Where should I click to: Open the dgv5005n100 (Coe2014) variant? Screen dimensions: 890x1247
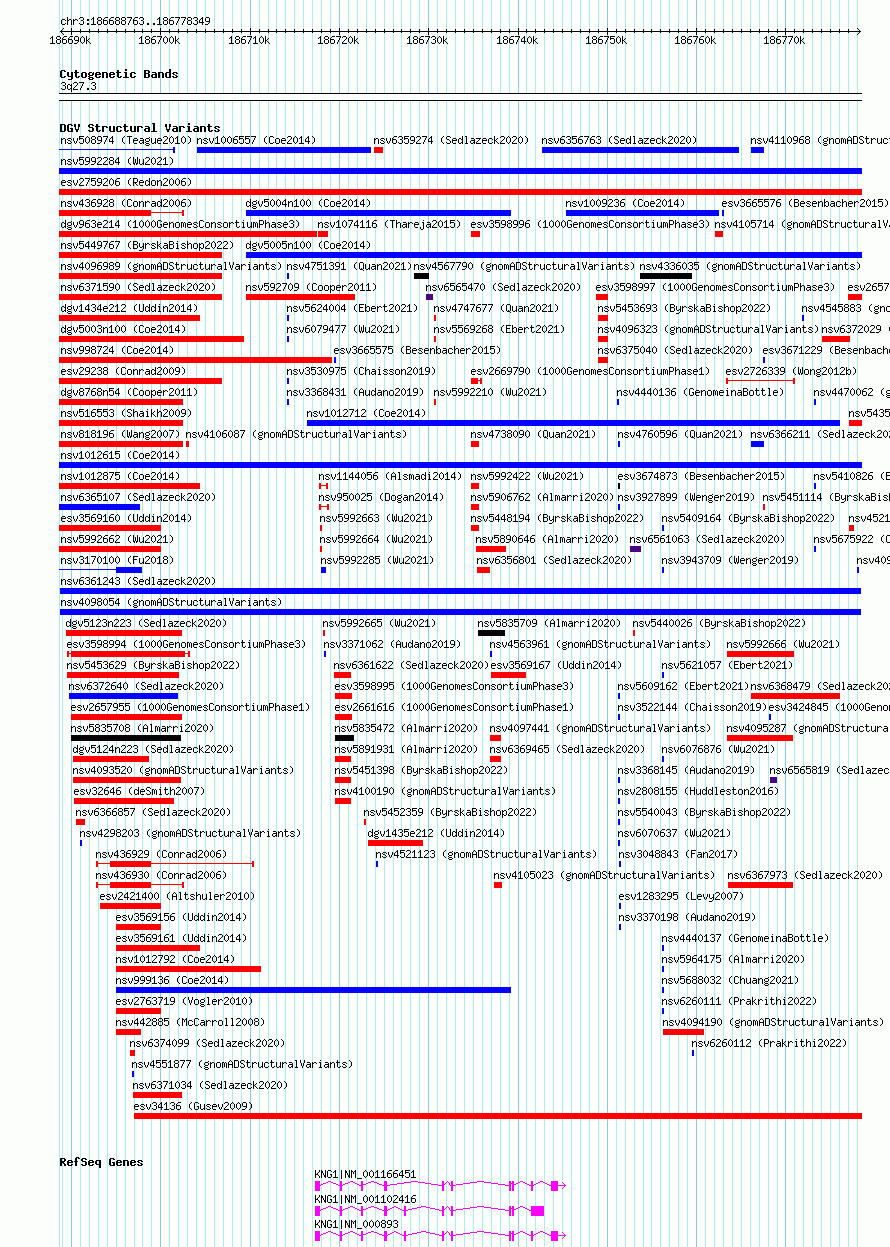coord(308,245)
